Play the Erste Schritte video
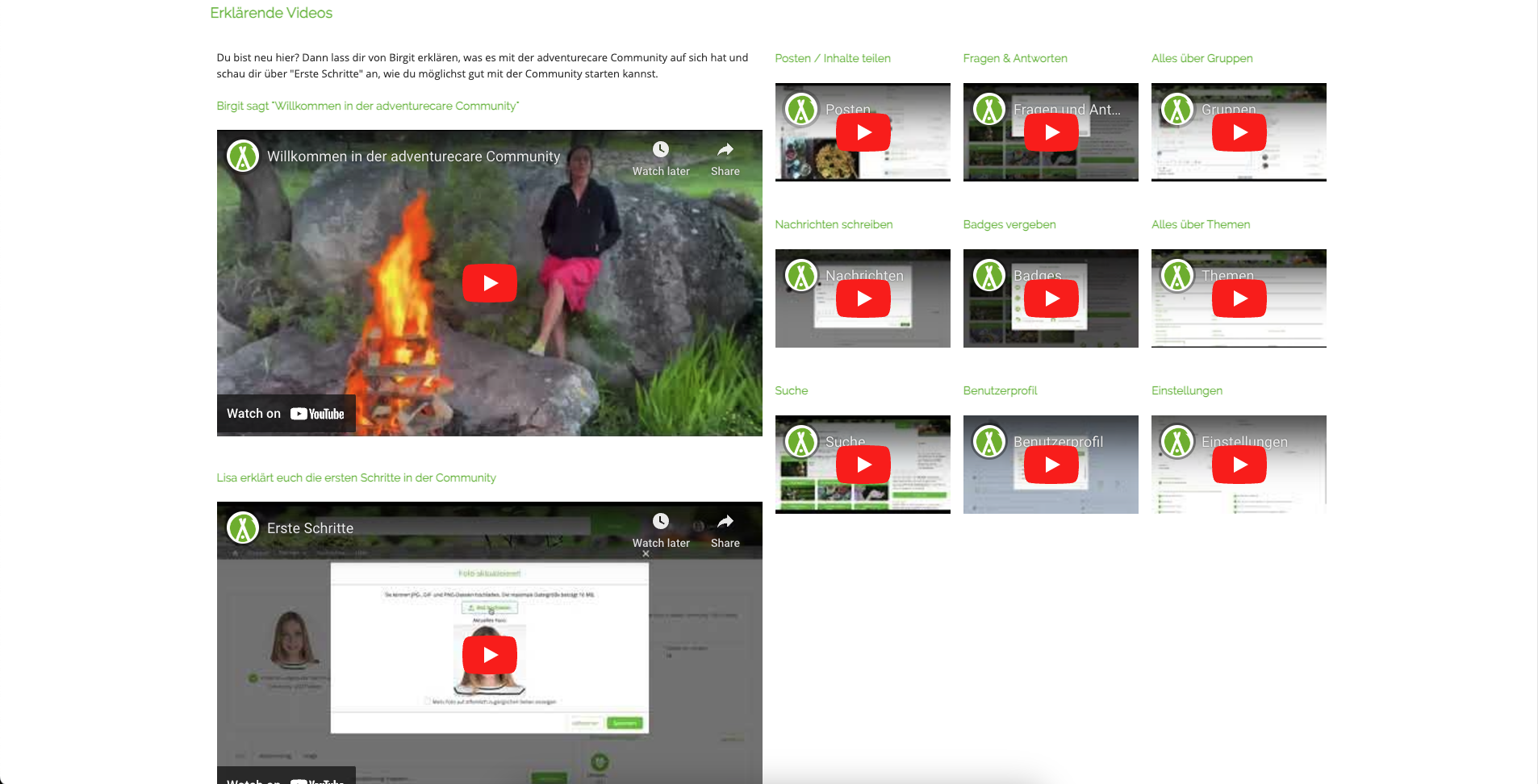 (489, 655)
